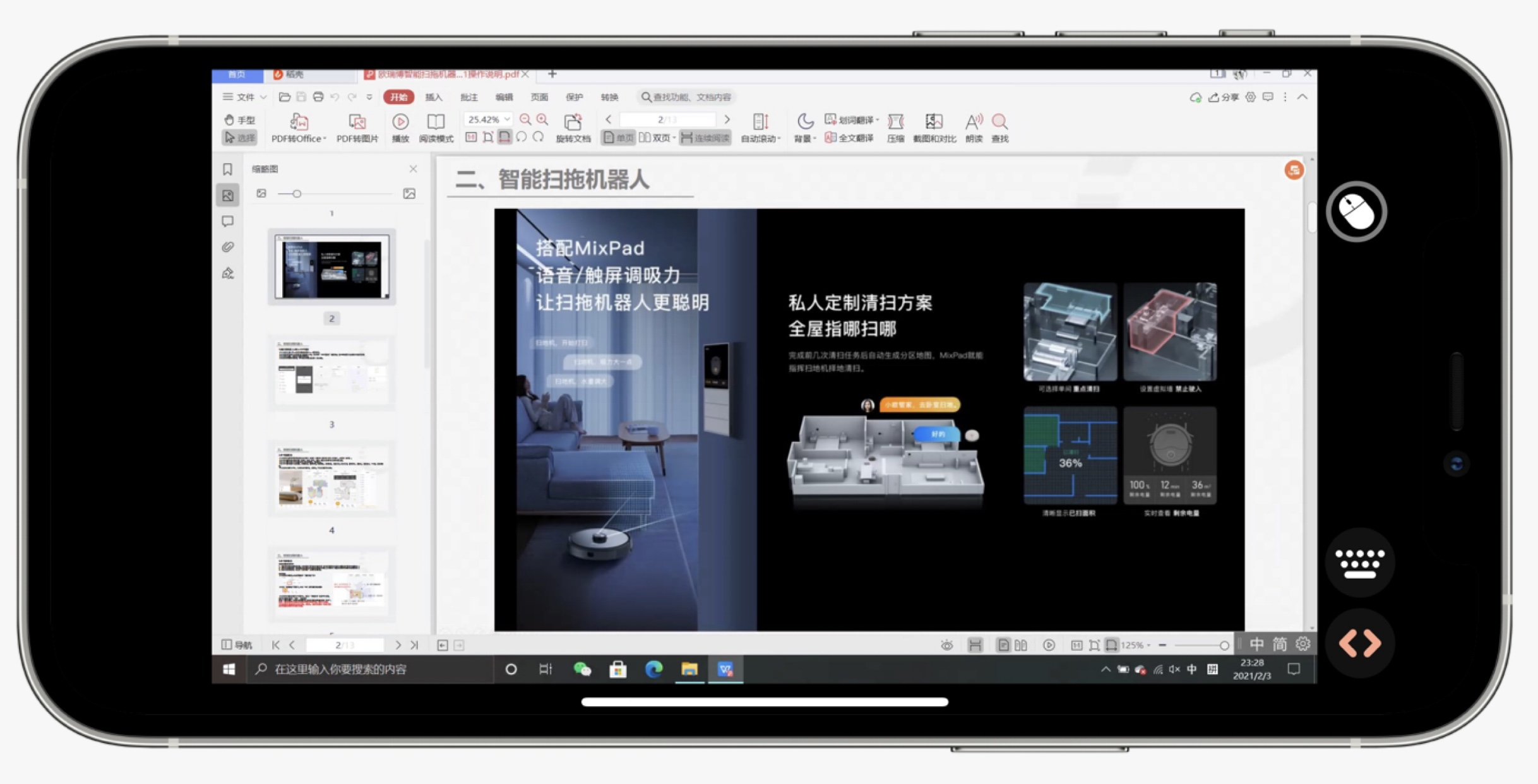Click the open file folder icon

coord(284,97)
